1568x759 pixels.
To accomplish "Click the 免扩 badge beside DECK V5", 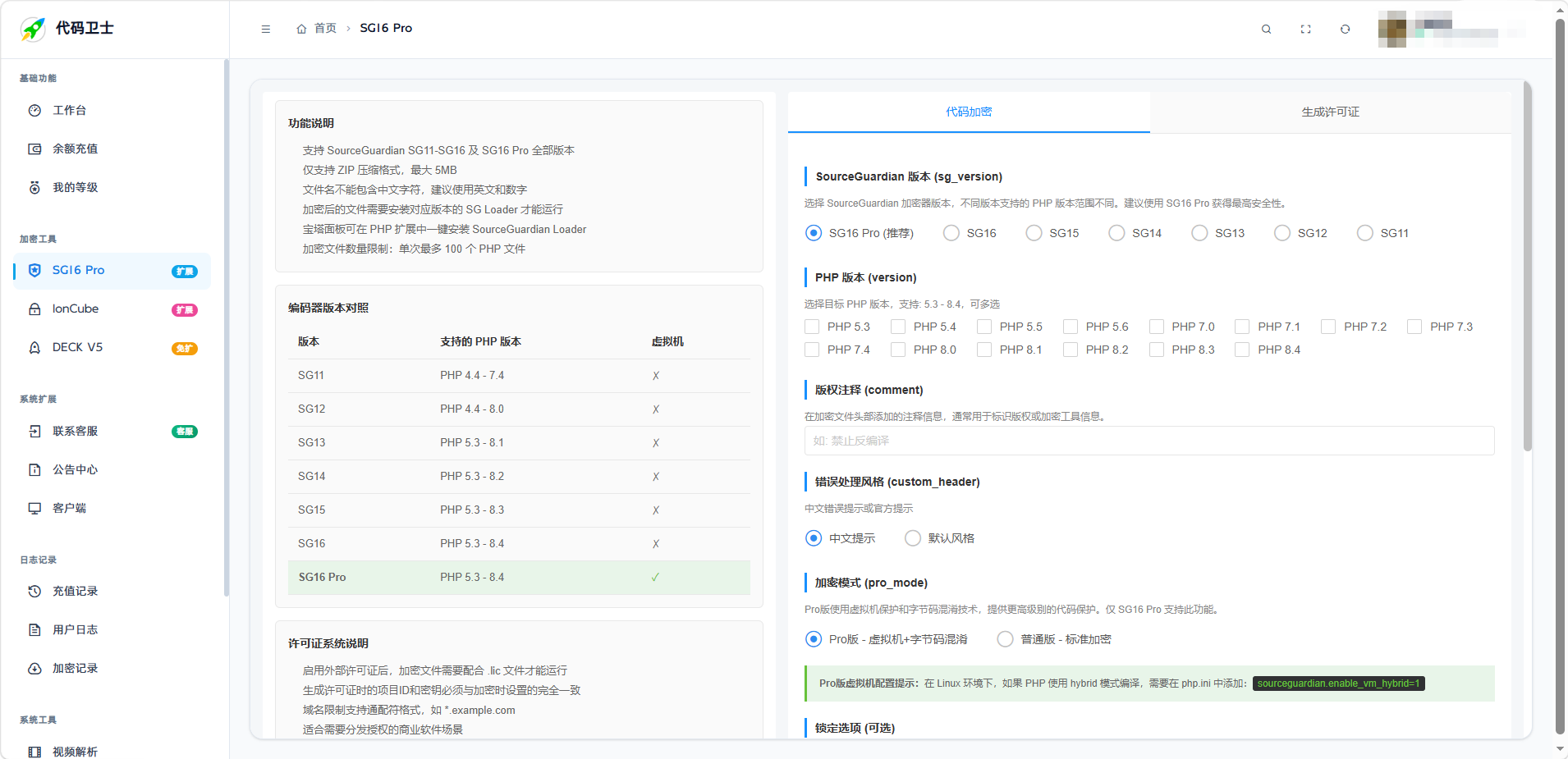I will coord(185,349).
